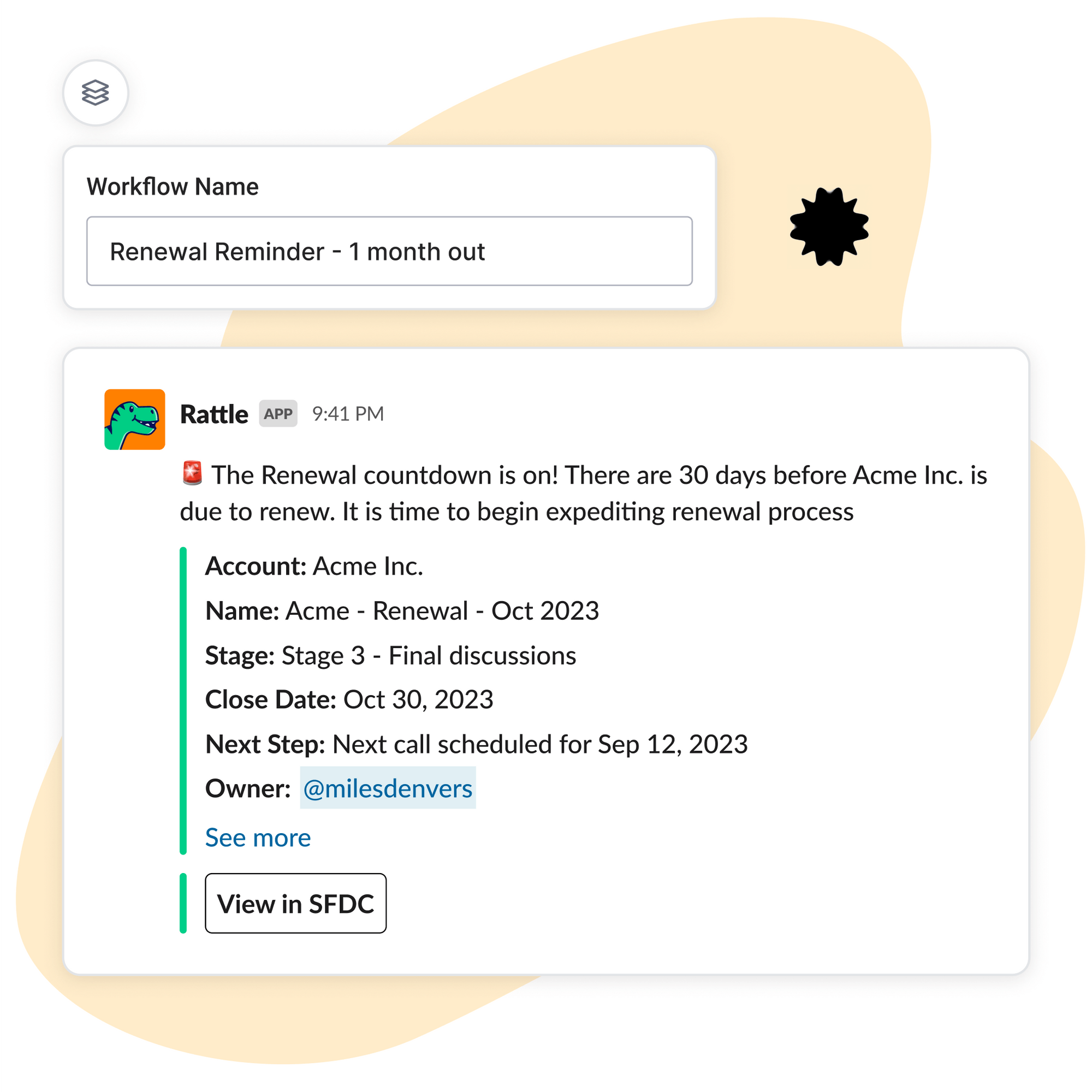Click the View in SFDC button
The width and height of the screenshot is (1092, 1092).
click(295, 903)
